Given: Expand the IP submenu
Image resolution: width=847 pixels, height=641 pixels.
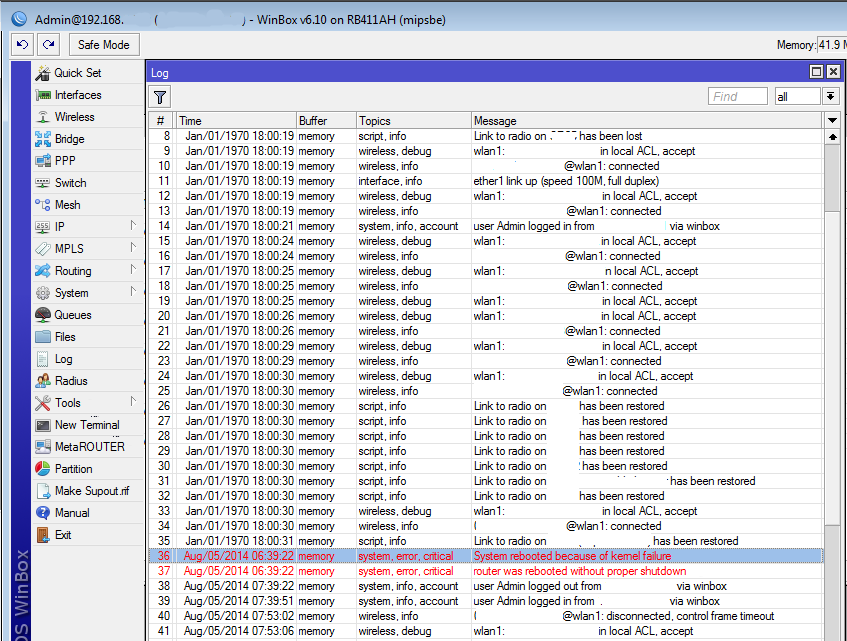Looking at the screenshot, I should coord(60,227).
